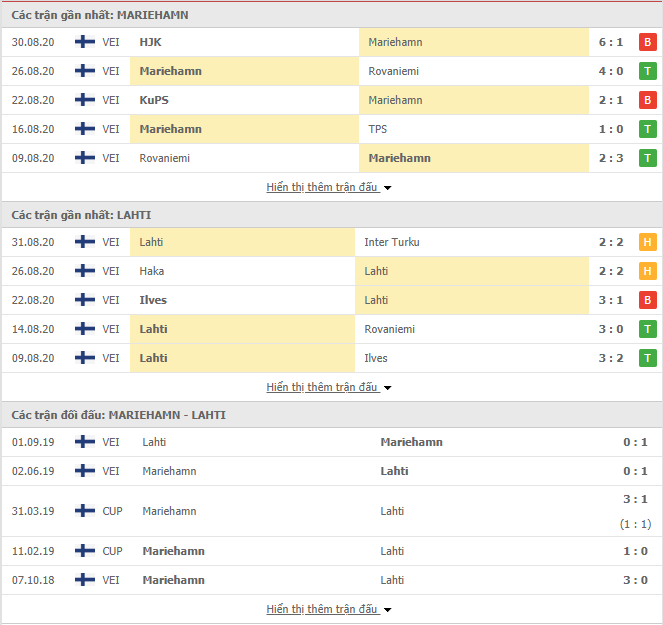
Task: Click orange H badge for Lahti vs Inter Turku
Action: click(x=648, y=242)
